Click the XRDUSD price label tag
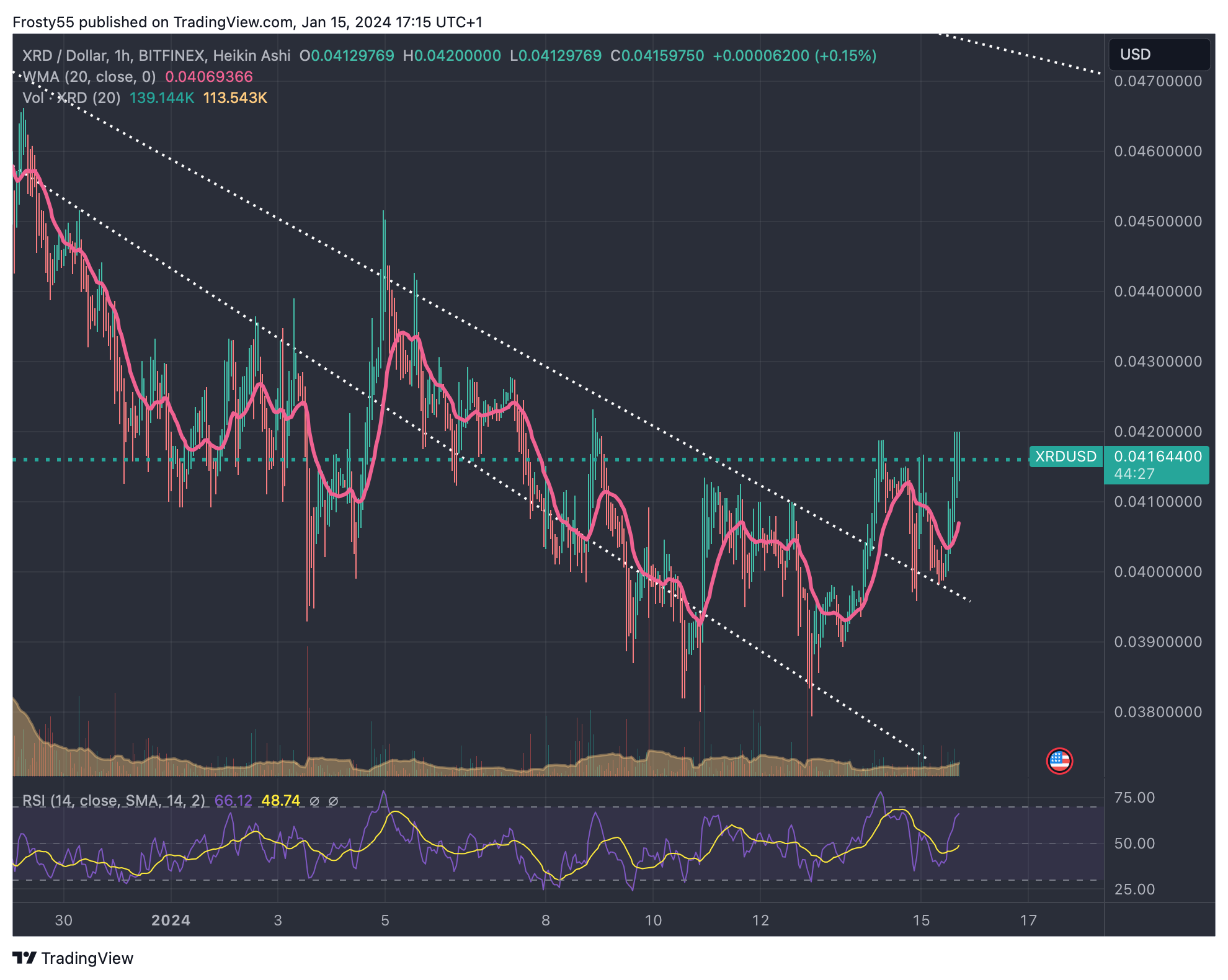Viewport: 1228px width, 980px height. point(1066,457)
